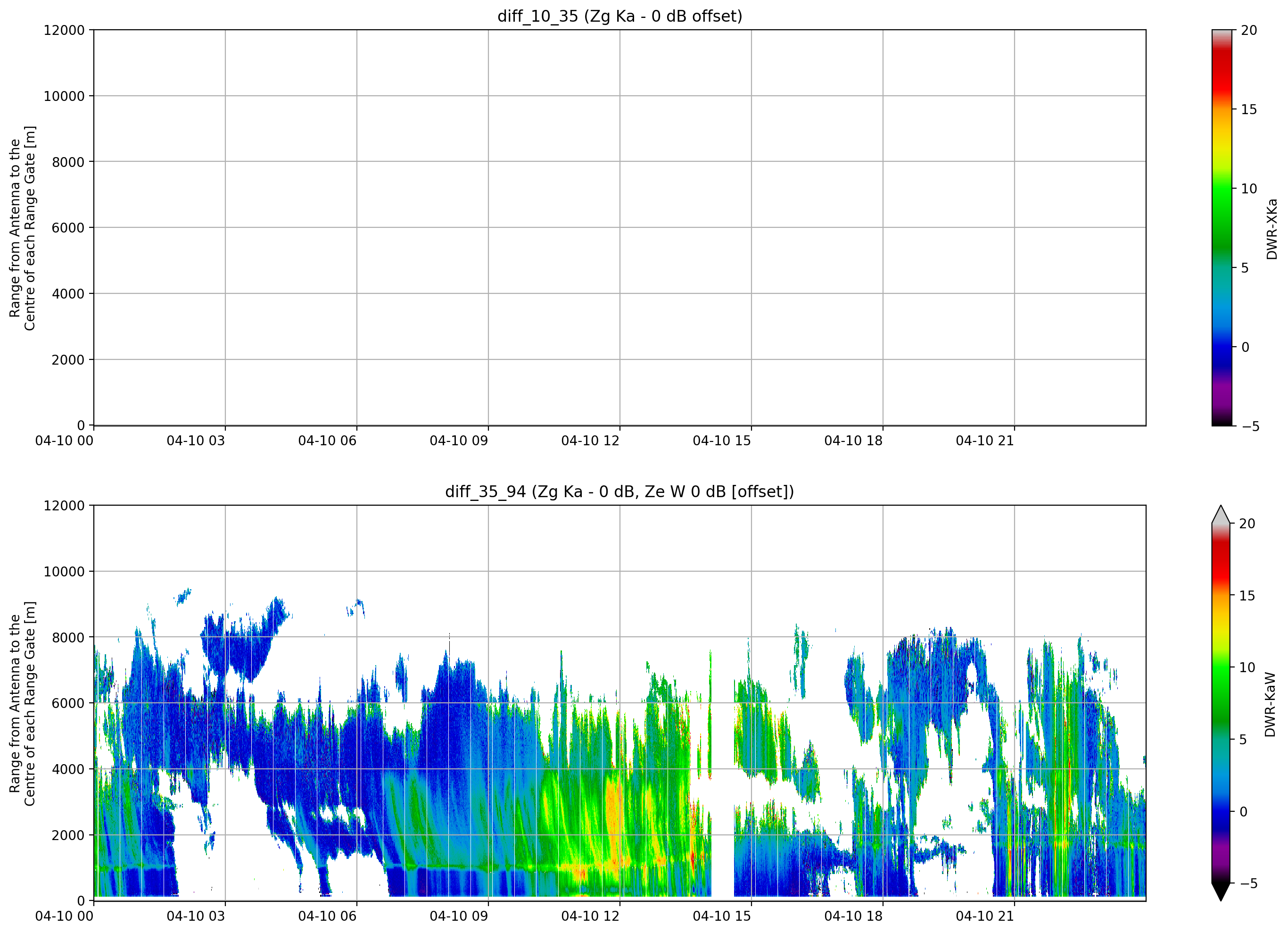Click the 04-10 06 tick label below the bottom plot
This screenshot has width=1288, height=933.
coord(327,916)
